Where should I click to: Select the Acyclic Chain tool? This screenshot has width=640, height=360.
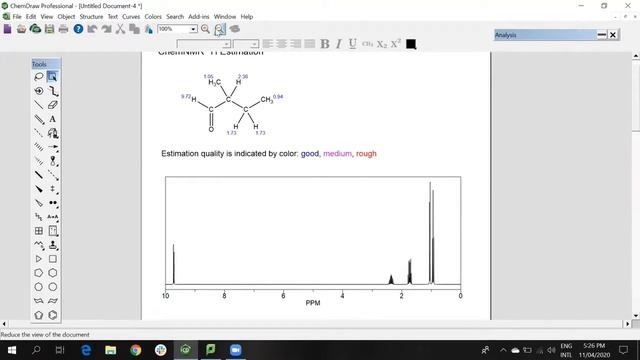point(39,245)
